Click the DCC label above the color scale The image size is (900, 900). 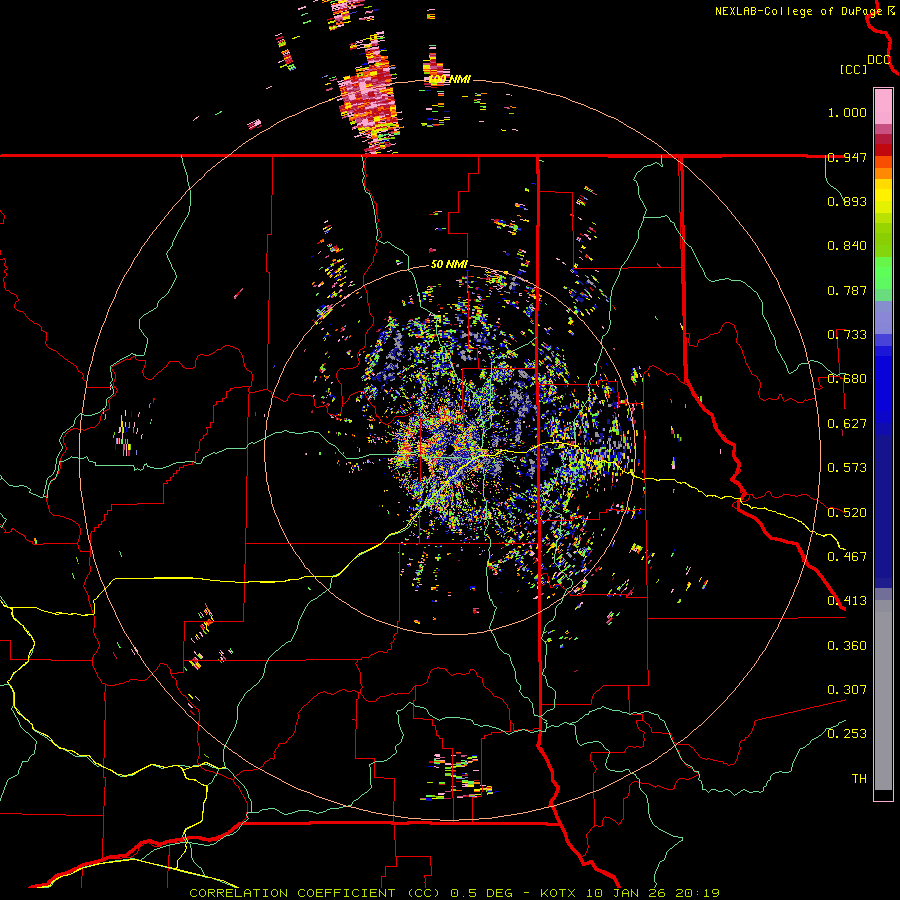point(878,60)
